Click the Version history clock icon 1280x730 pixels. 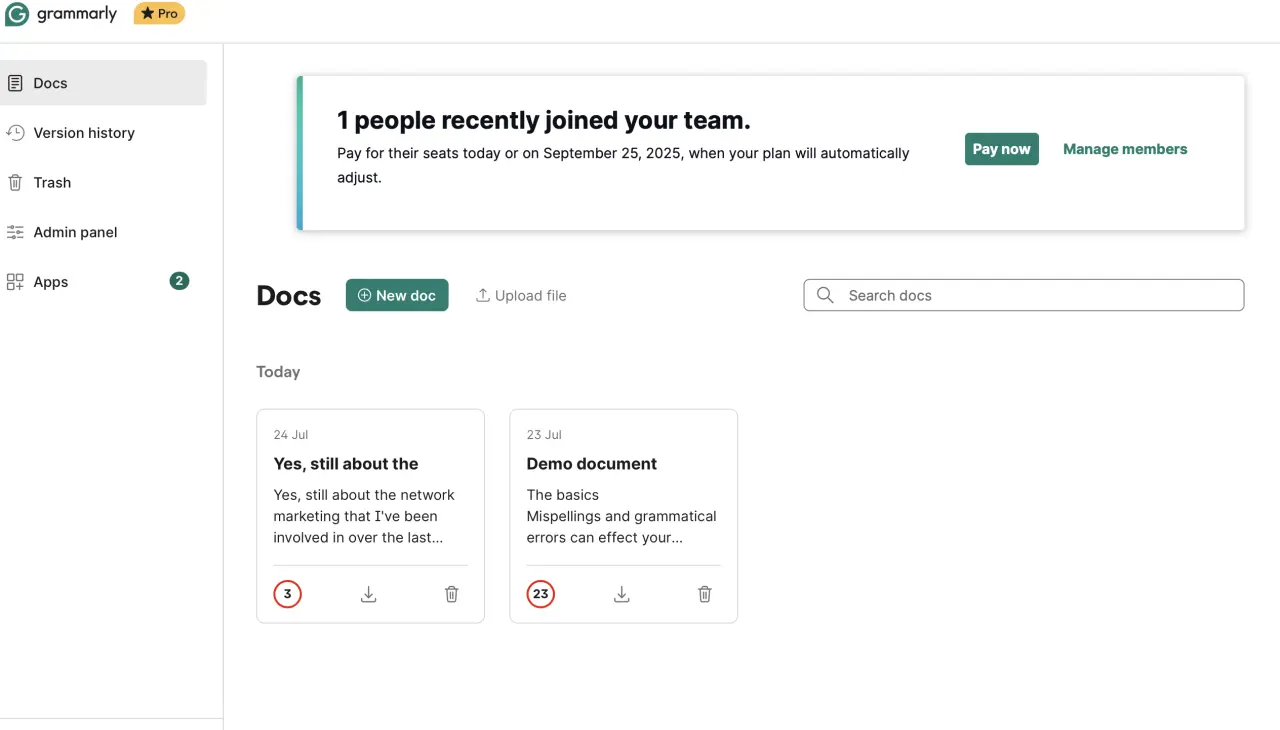pyautogui.click(x=15, y=132)
